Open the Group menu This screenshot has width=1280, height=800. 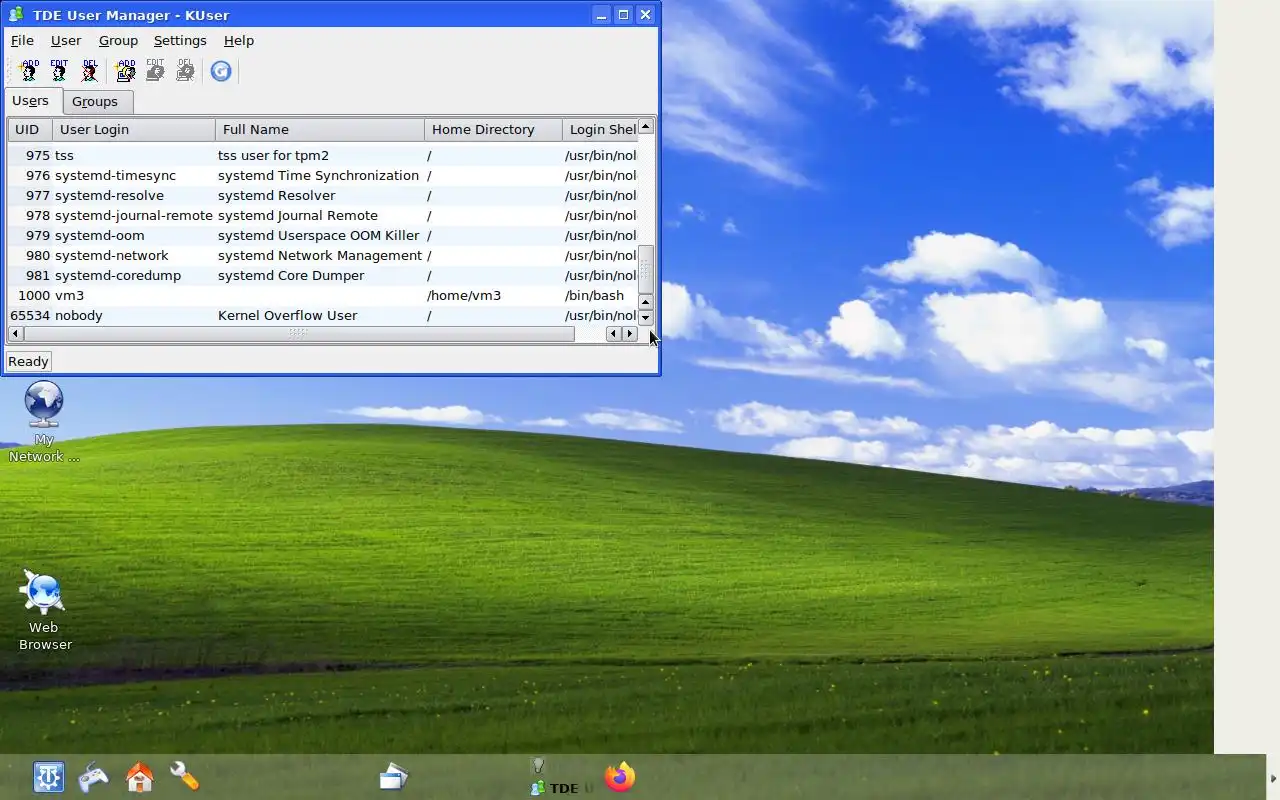pos(118,41)
